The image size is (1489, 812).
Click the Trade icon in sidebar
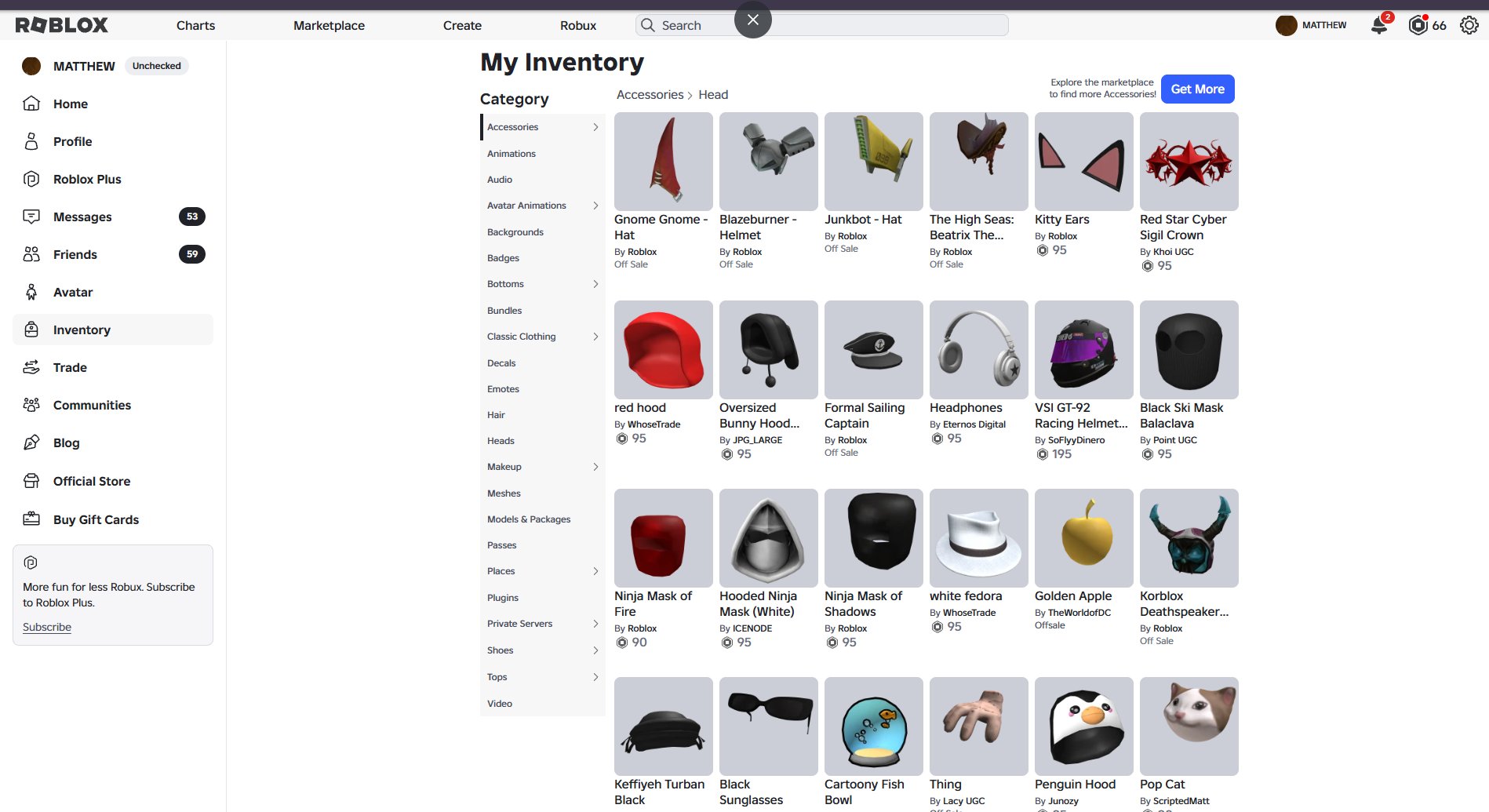(31, 367)
